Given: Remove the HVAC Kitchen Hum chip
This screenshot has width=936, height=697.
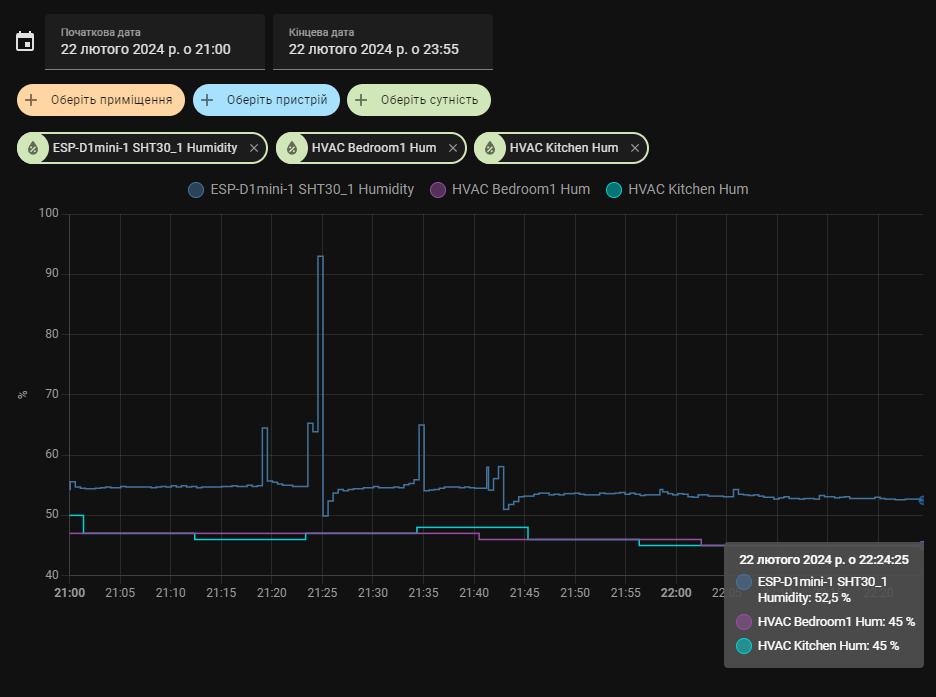Looking at the screenshot, I should point(635,148).
